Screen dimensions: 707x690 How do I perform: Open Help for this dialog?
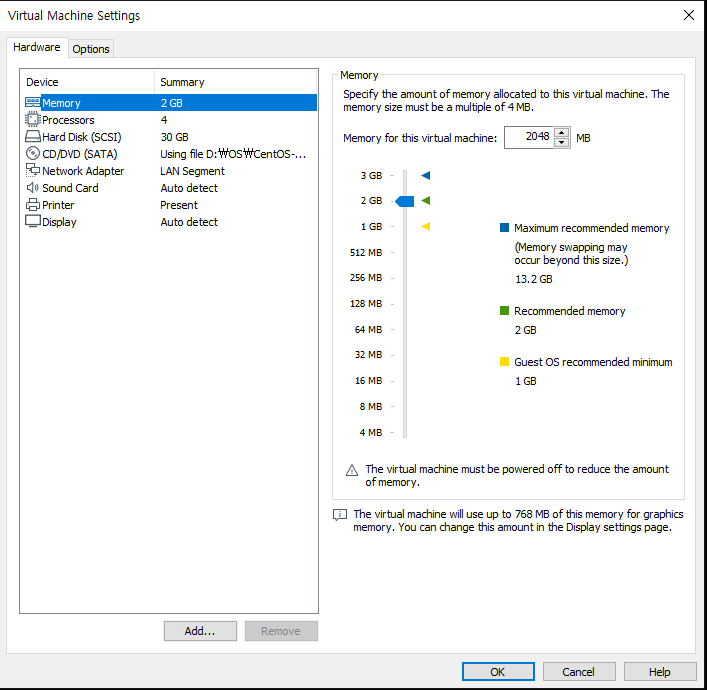tap(660, 672)
